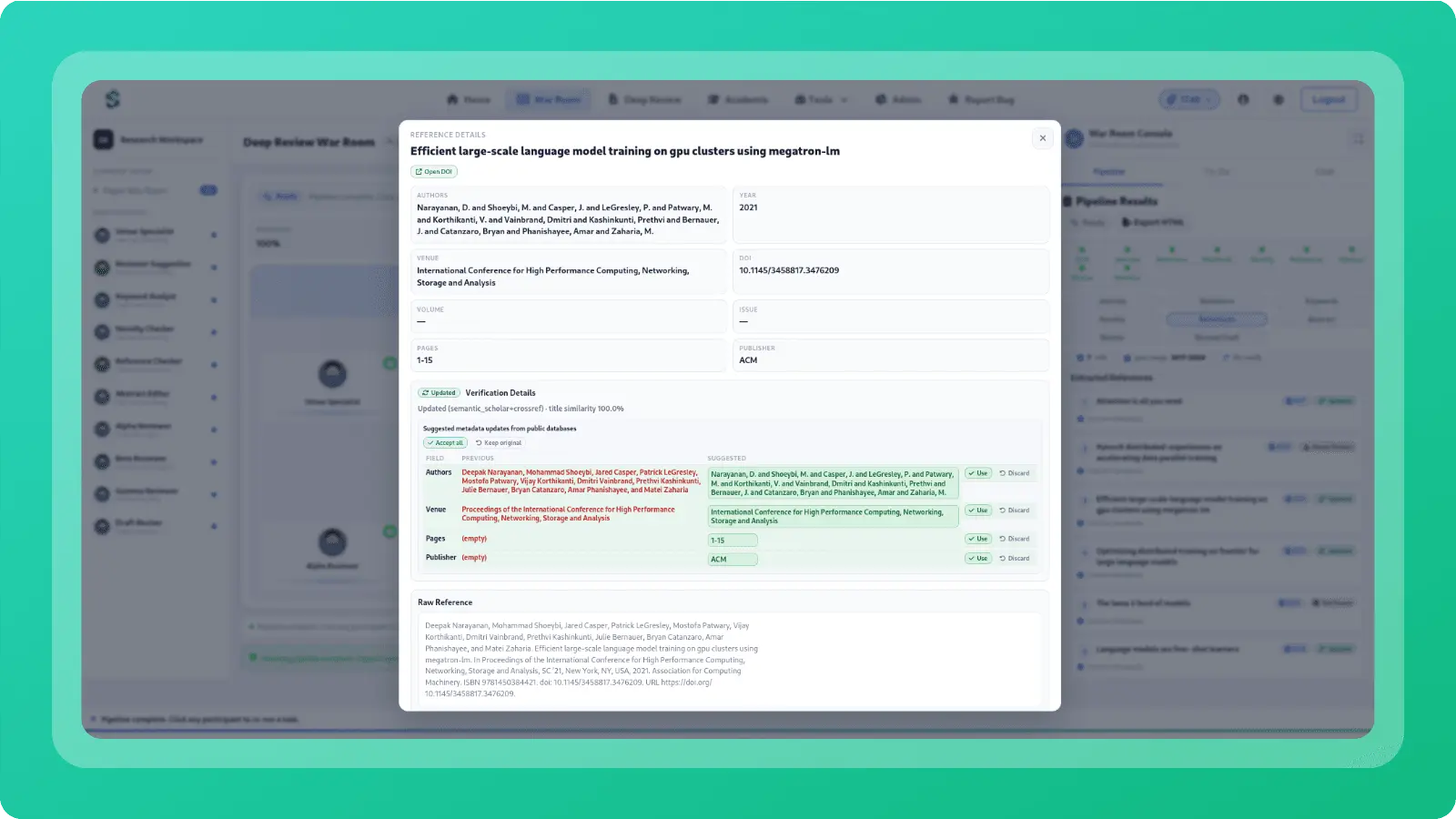This screenshot has height=819, width=1456.
Task: Click the suggested Publisher box 'ACM'
Action: pyautogui.click(x=733, y=560)
